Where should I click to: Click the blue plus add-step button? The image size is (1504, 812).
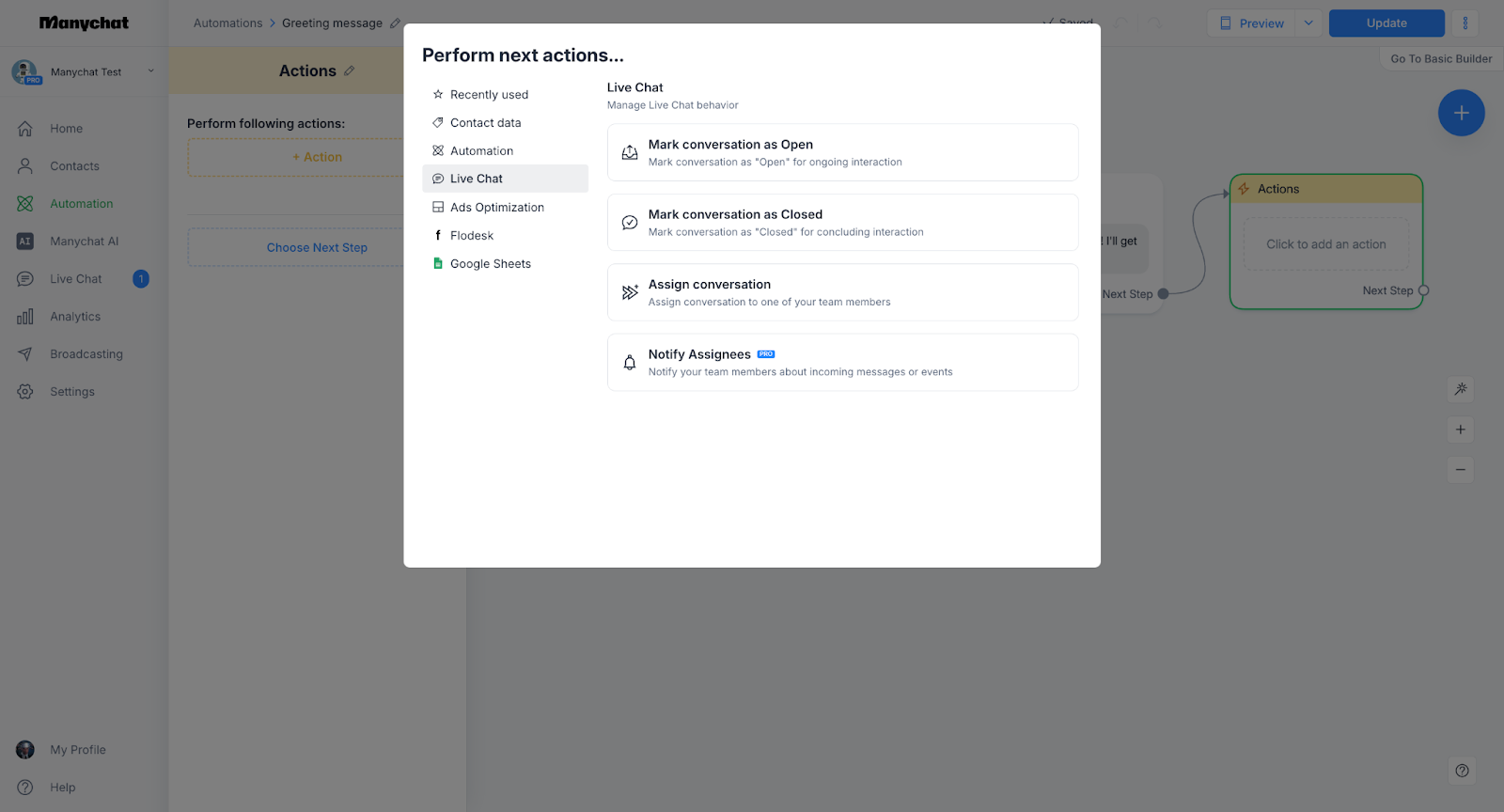click(x=1461, y=113)
